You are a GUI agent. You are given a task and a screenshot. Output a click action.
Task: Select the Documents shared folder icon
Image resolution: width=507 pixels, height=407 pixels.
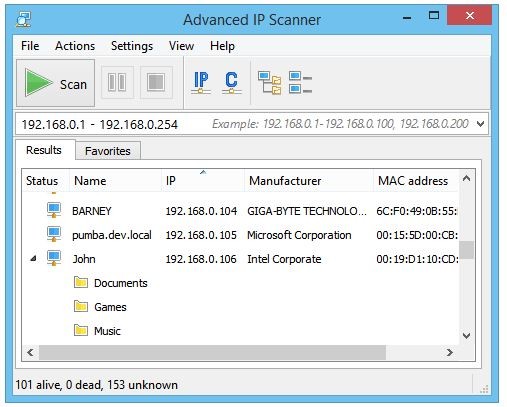click(x=81, y=282)
